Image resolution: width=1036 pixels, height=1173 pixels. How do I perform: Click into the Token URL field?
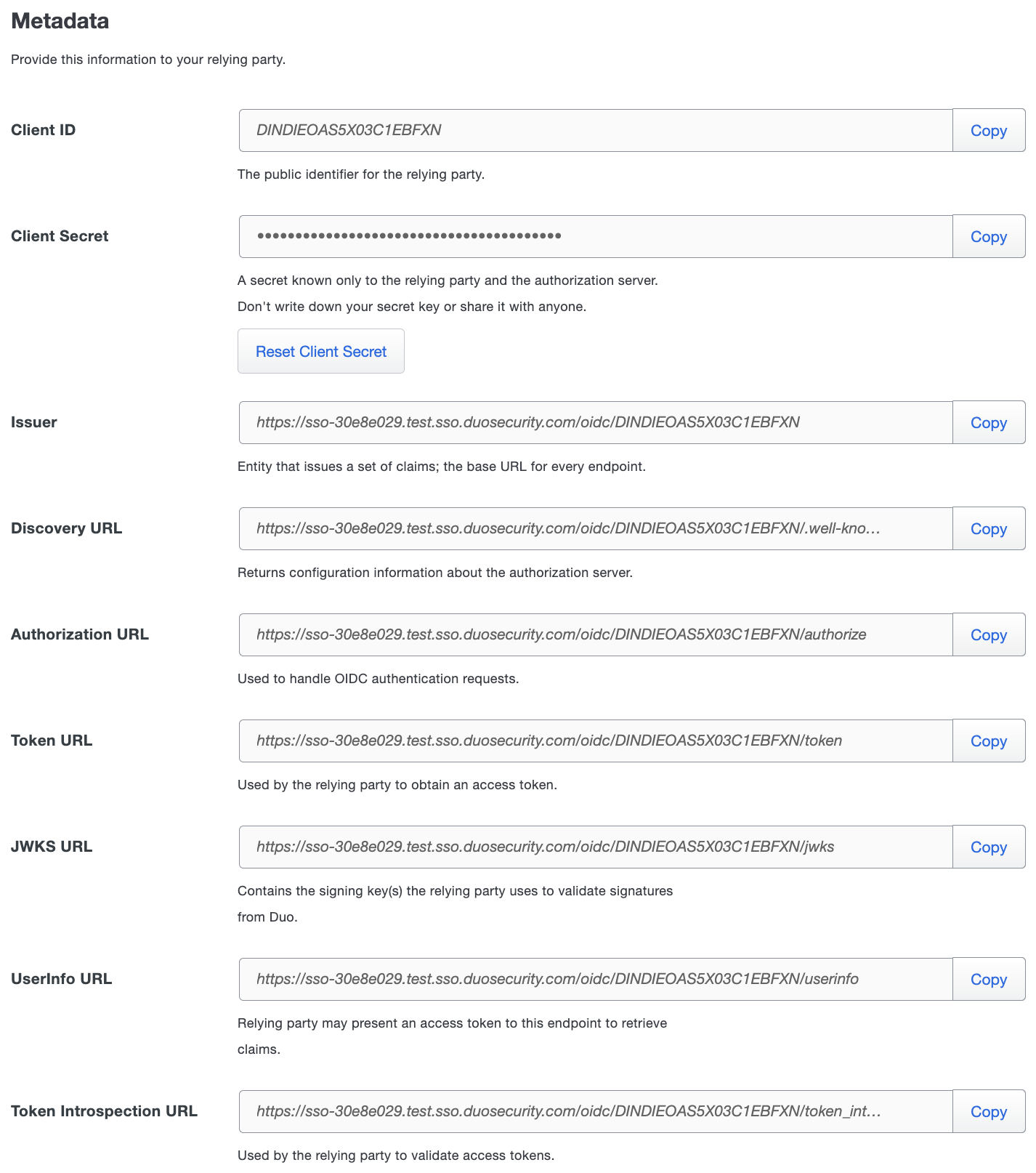596,741
